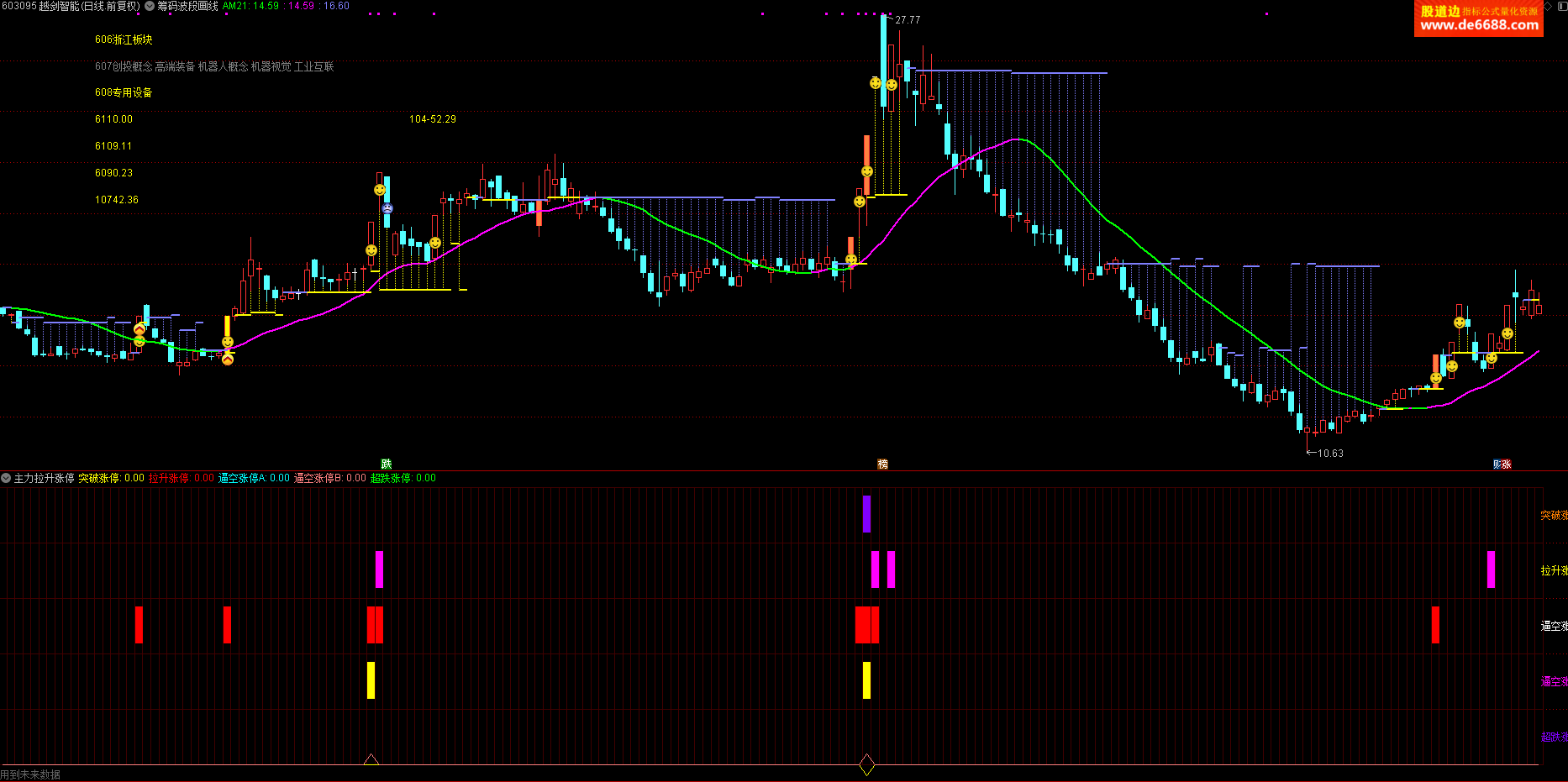This screenshot has width=1568, height=782.
Task: Click the stock title 603095 越剑智能(日线.前复权)
Action: click(x=71, y=6)
